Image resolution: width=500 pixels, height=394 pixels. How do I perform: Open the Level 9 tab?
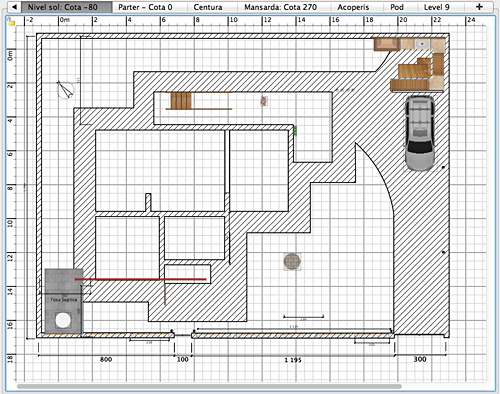pyautogui.click(x=436, y=7)
